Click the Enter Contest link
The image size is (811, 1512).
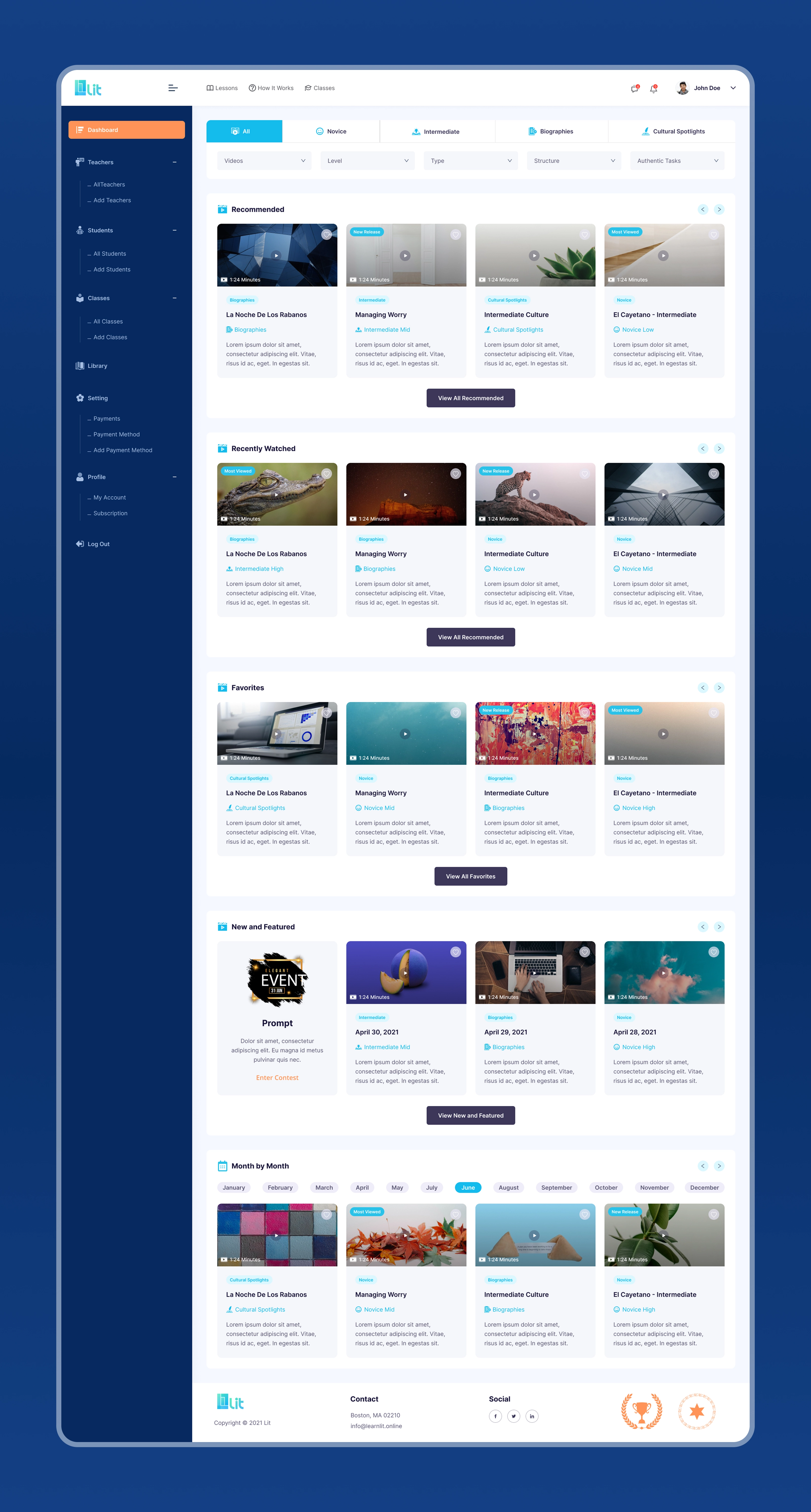(277, 1078)
